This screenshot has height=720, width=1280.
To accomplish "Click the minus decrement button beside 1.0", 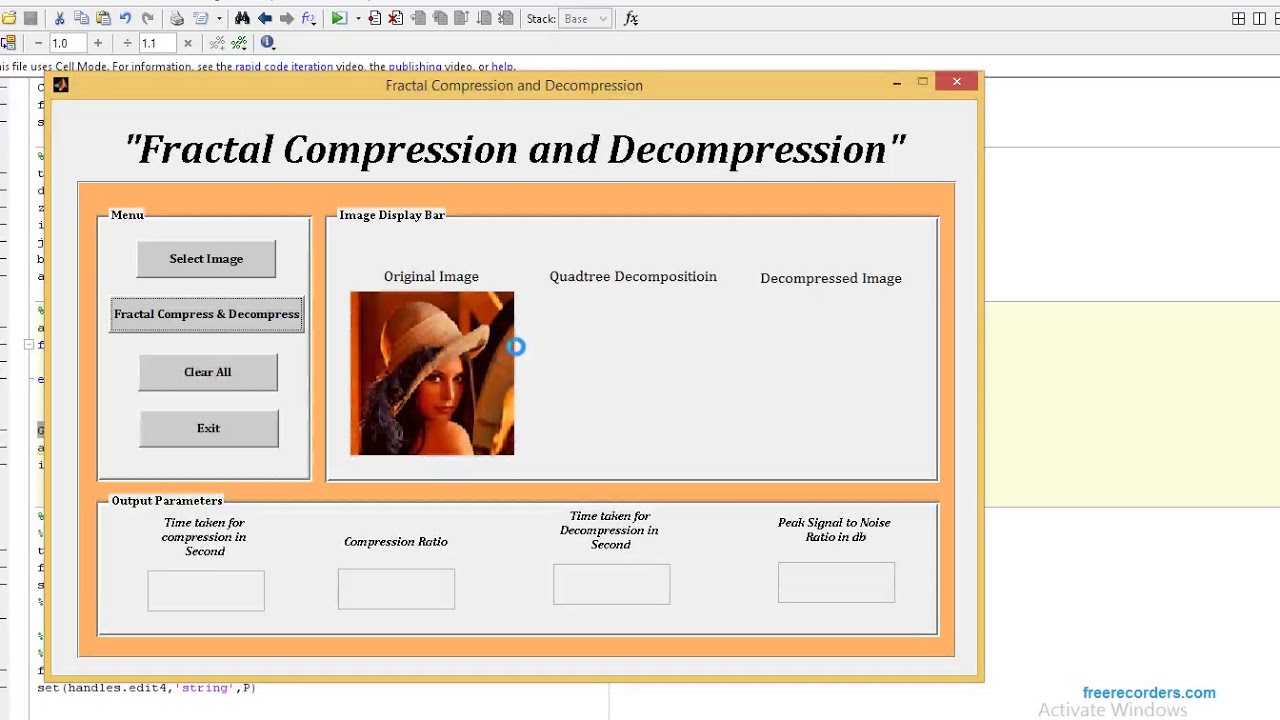I will 38,43.
